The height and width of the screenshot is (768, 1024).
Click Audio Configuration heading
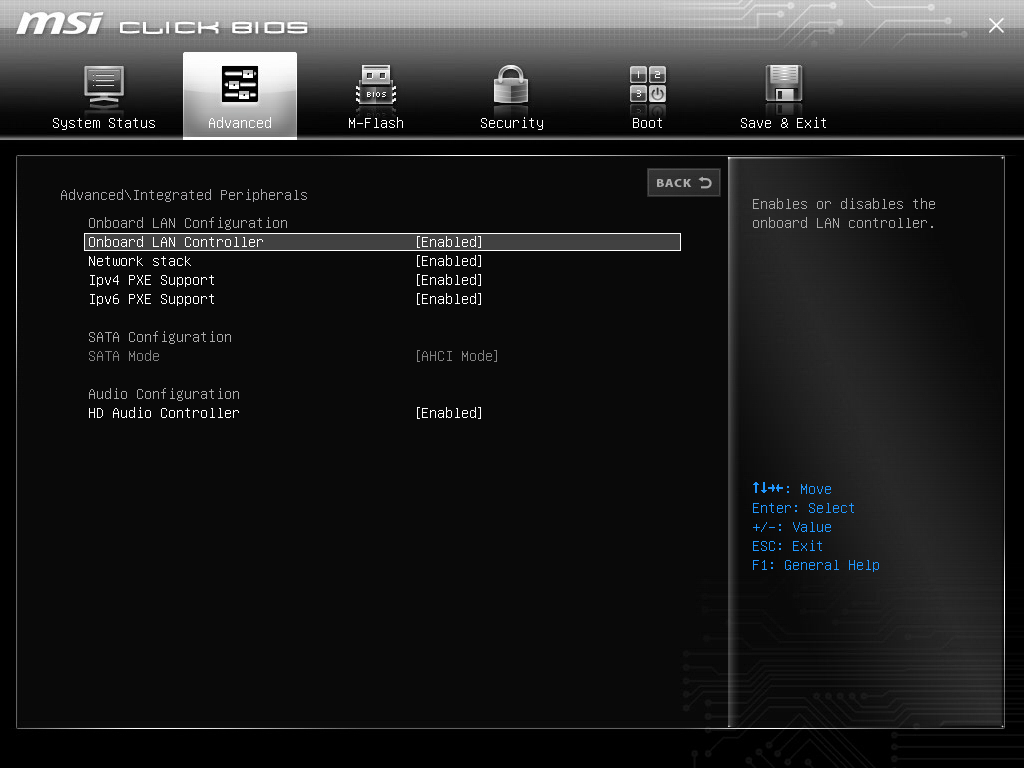tap(164, 394)
